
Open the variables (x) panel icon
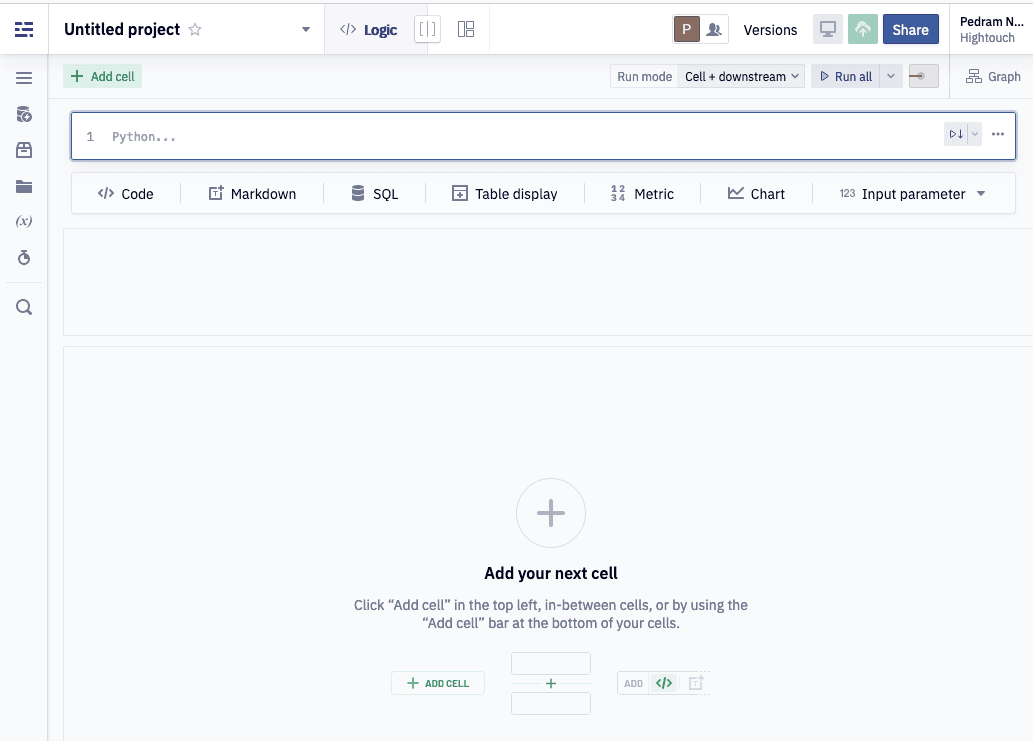(24, 221)
